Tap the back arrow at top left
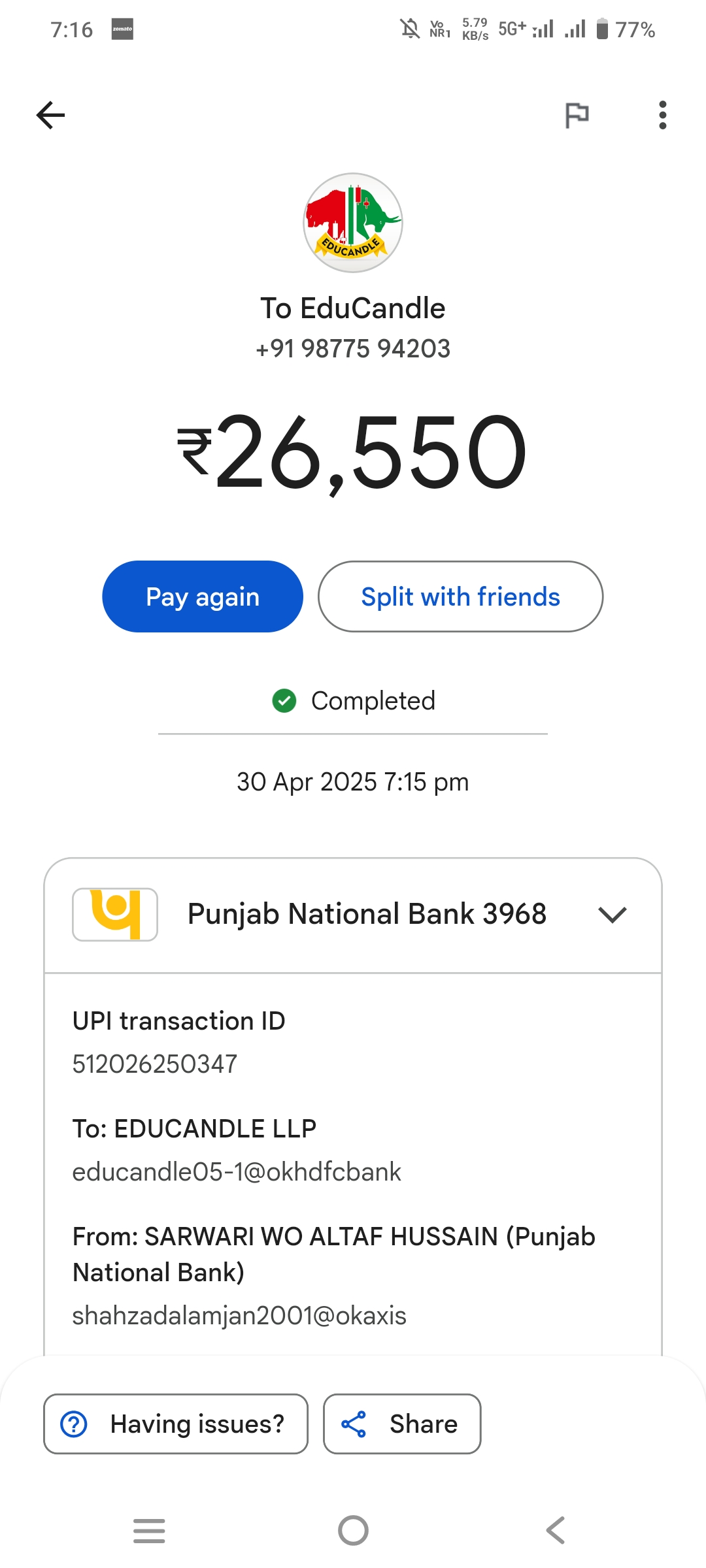This screenshot has width=706, height=1568. (x=50, y=116)
